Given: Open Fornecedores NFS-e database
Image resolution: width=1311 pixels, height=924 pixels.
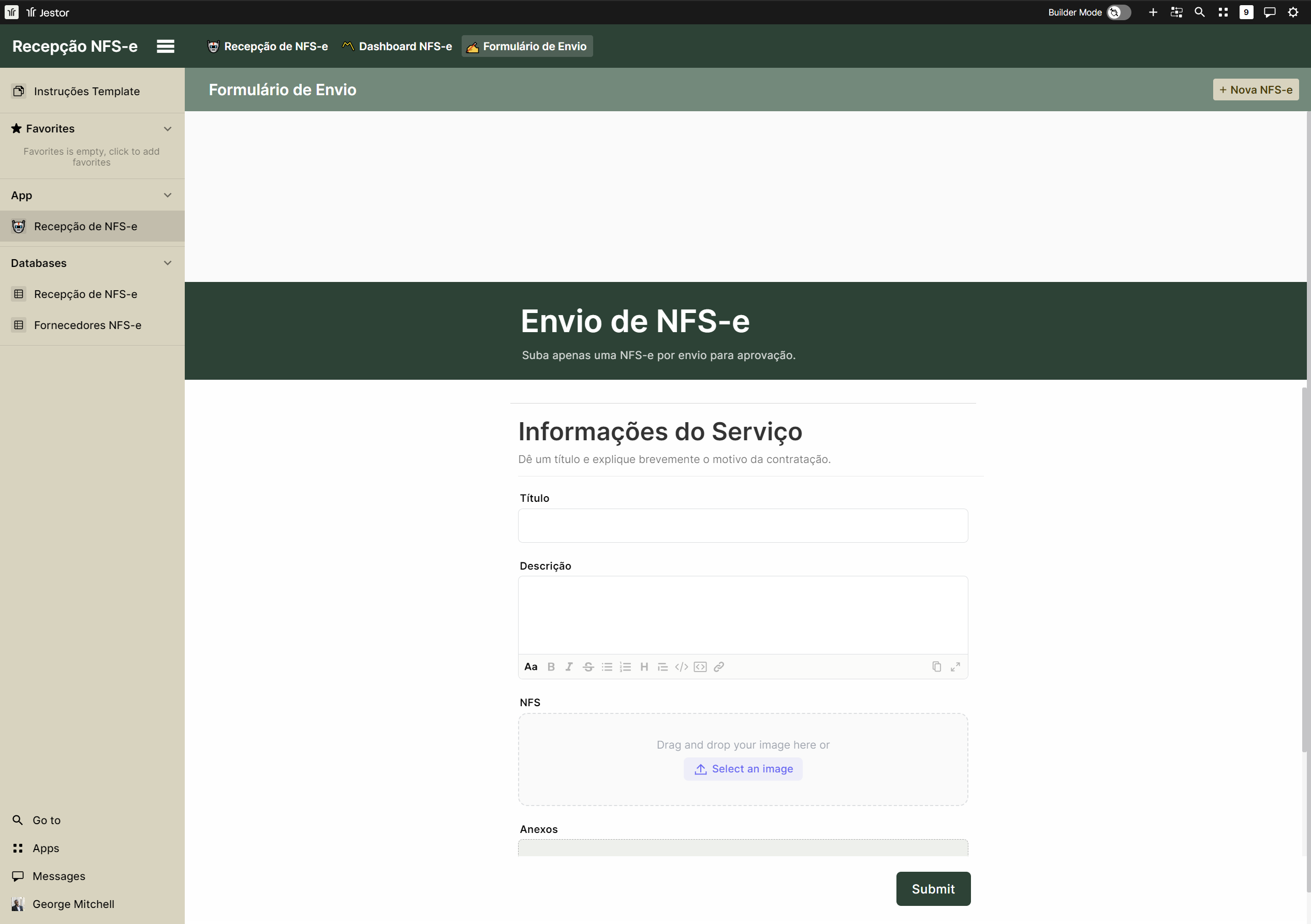Looking at the screenshot, I should click(x=87, y=325).
